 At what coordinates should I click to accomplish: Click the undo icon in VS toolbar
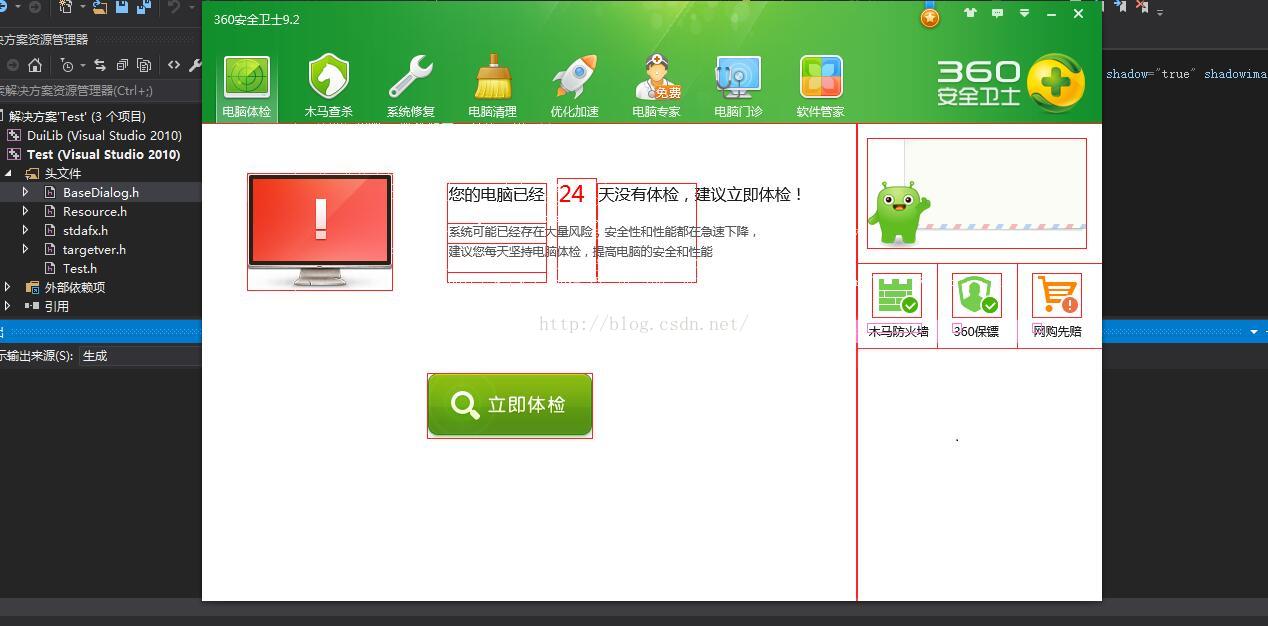coord(175,7)
